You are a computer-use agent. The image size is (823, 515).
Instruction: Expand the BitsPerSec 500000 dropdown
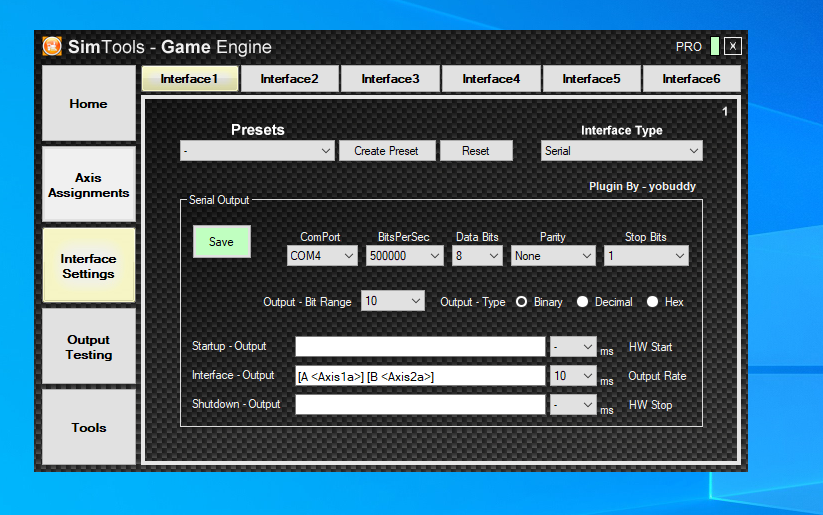405,256
